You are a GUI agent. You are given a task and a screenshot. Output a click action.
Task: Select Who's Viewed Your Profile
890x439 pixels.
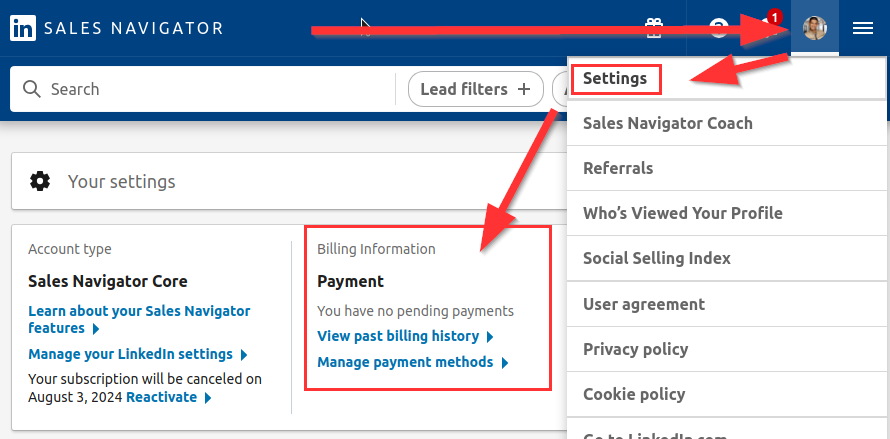(682, 213)
